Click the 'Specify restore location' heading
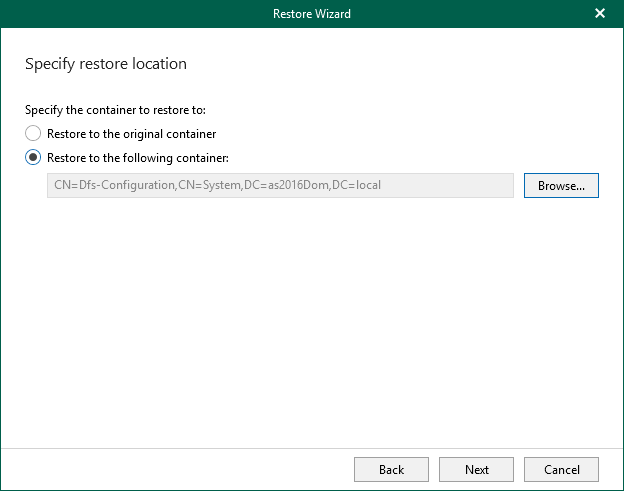The image size is (624, 491). tap(105, 64)
